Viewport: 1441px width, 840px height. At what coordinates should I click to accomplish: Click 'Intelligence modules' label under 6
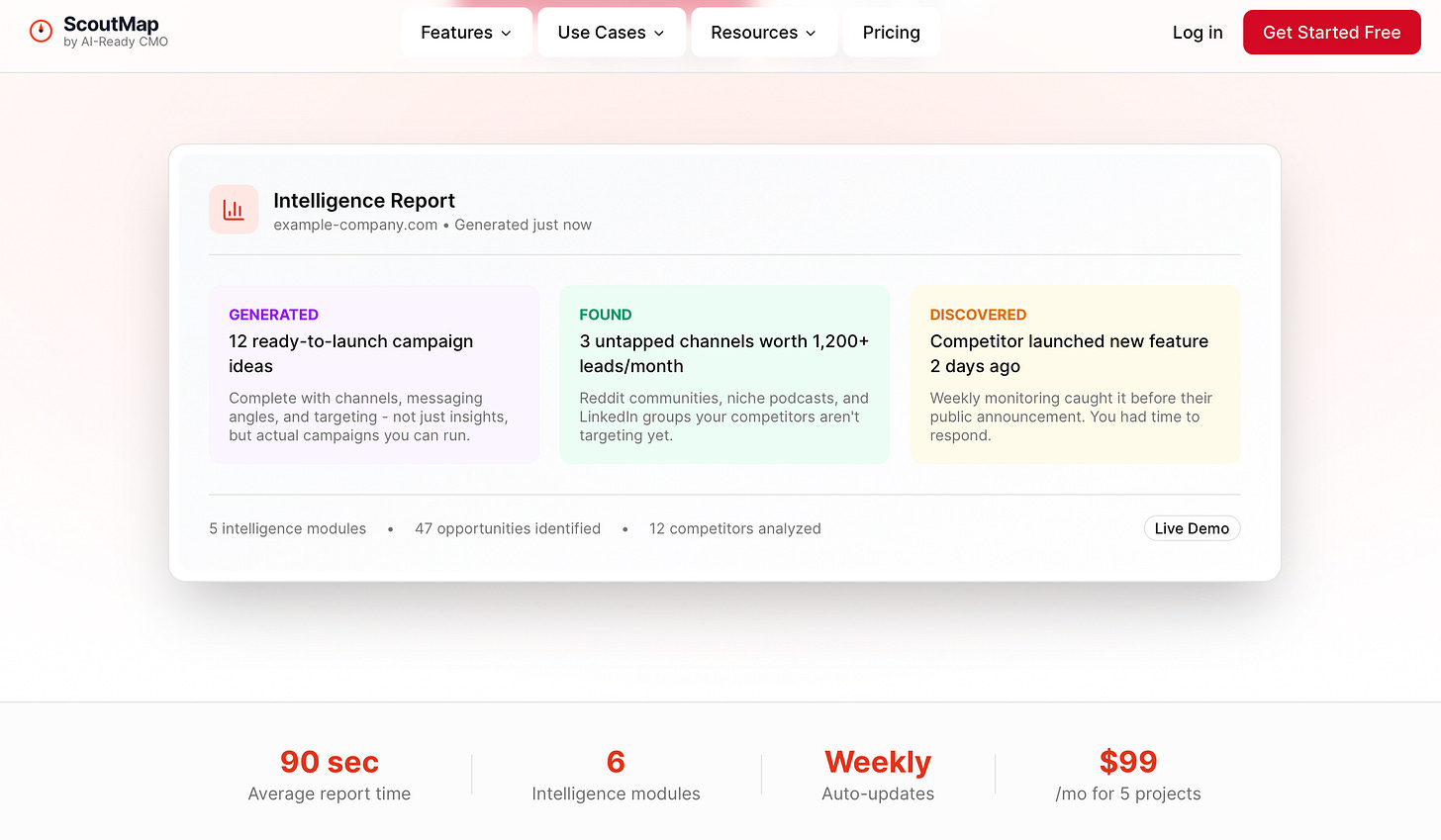tap(616, 793)
